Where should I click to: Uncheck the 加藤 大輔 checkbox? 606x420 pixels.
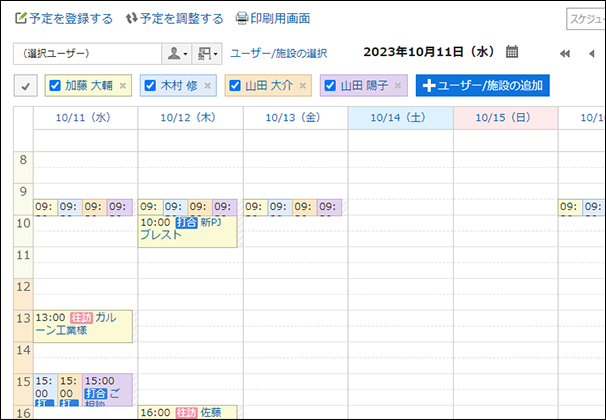(x=55, y=85)
